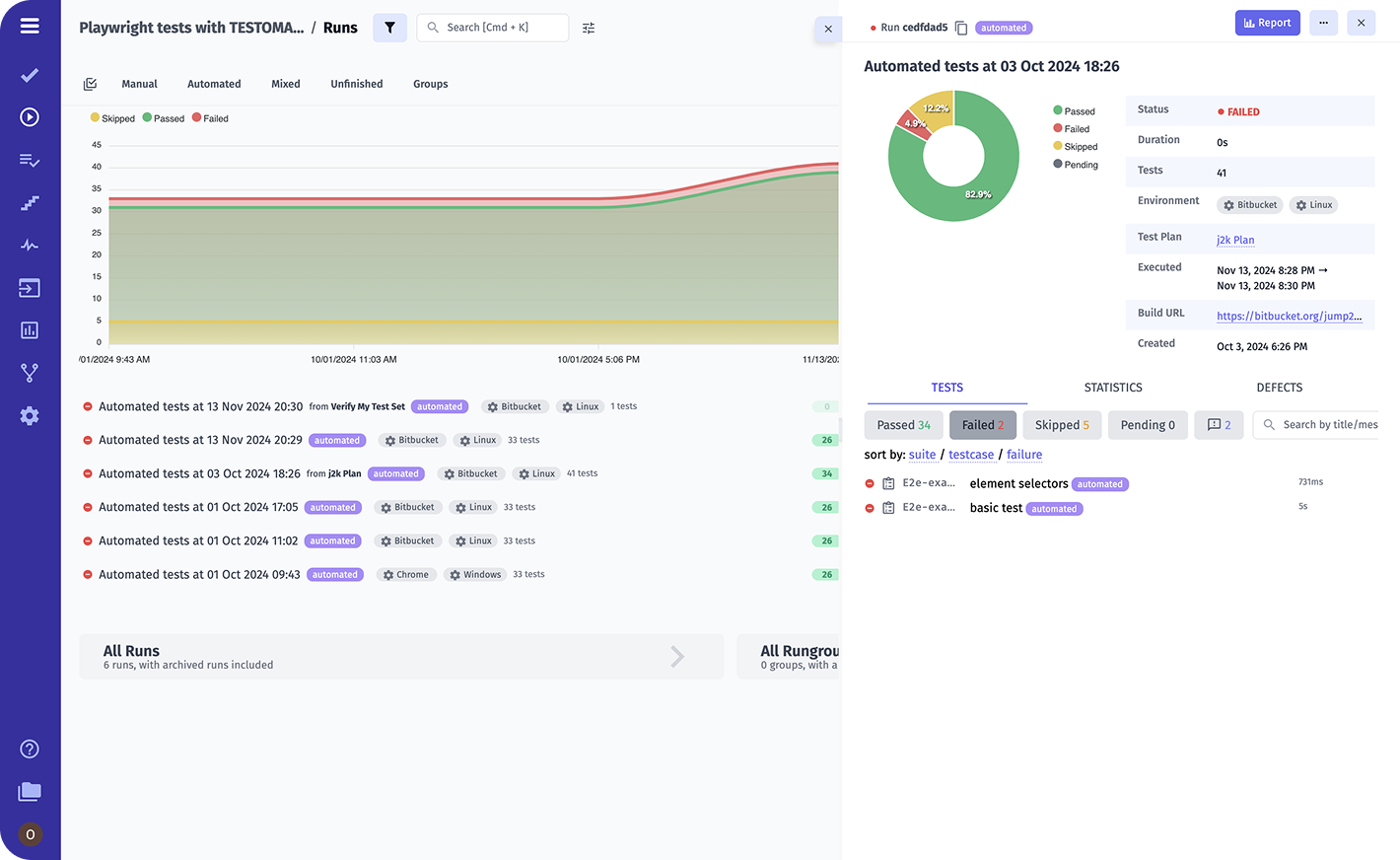1400x860 pixels.
Task: Switch to the Statistics tab
Action: [1112, 388]
